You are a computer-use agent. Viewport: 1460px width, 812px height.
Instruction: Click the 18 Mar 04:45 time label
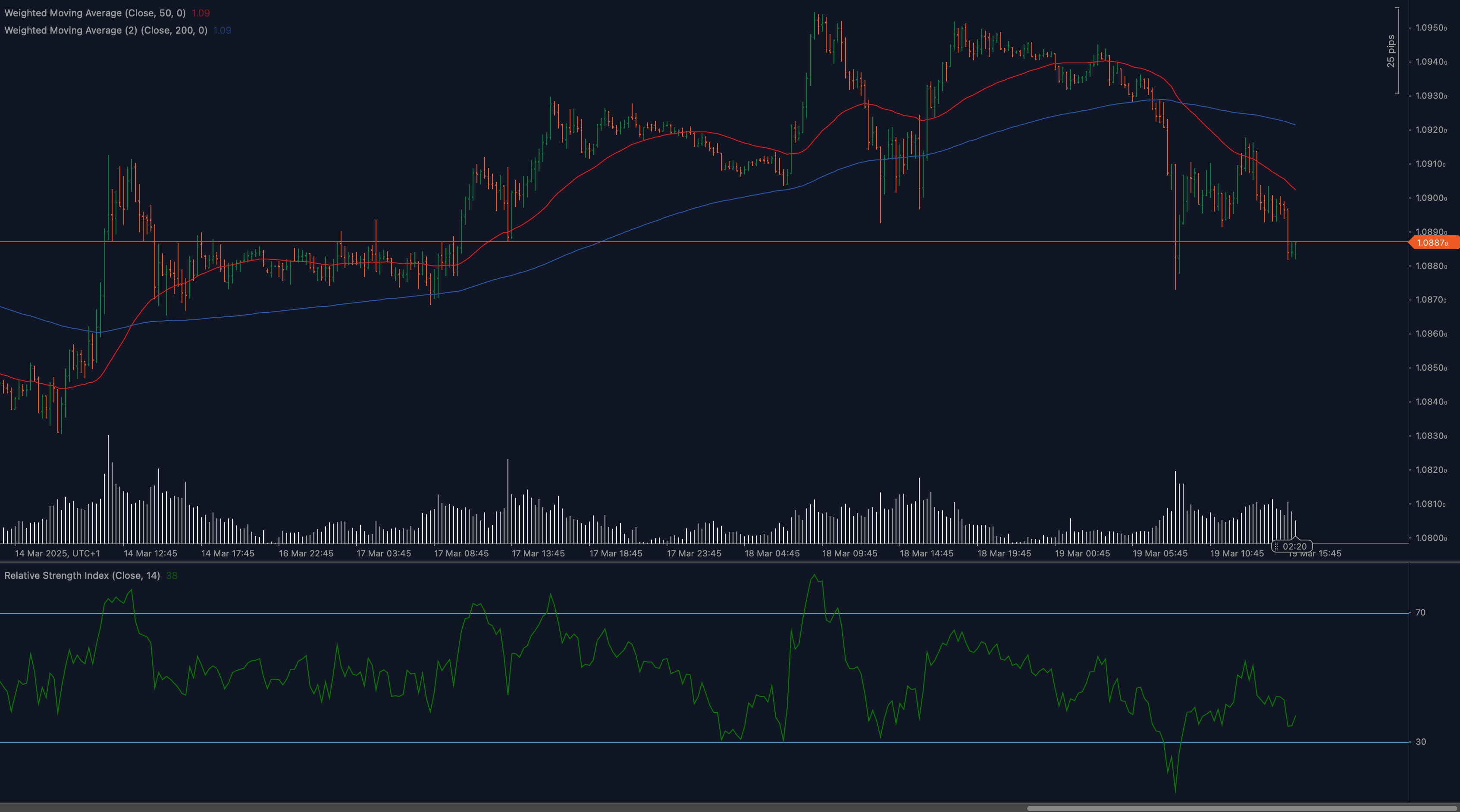tap(772, 553)
